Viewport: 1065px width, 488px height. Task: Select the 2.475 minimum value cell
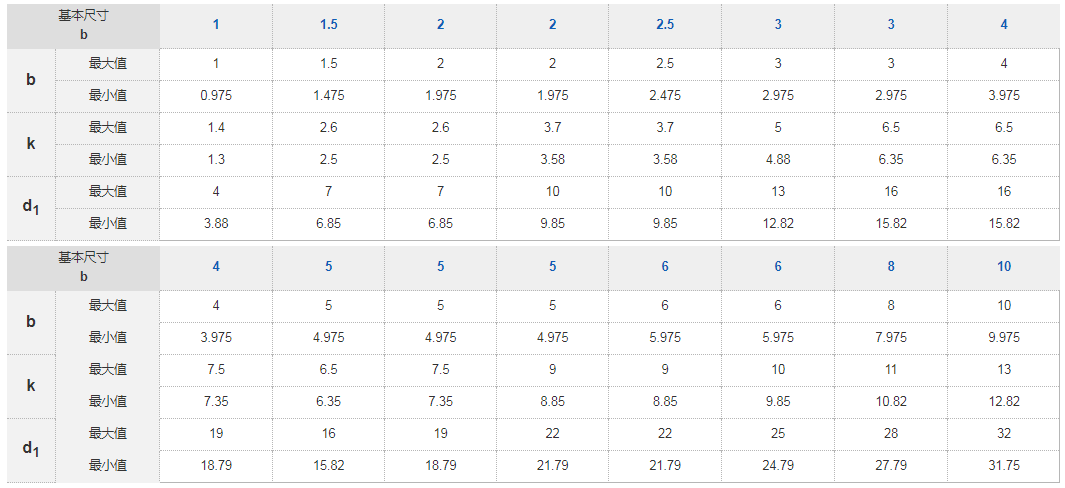665,96
